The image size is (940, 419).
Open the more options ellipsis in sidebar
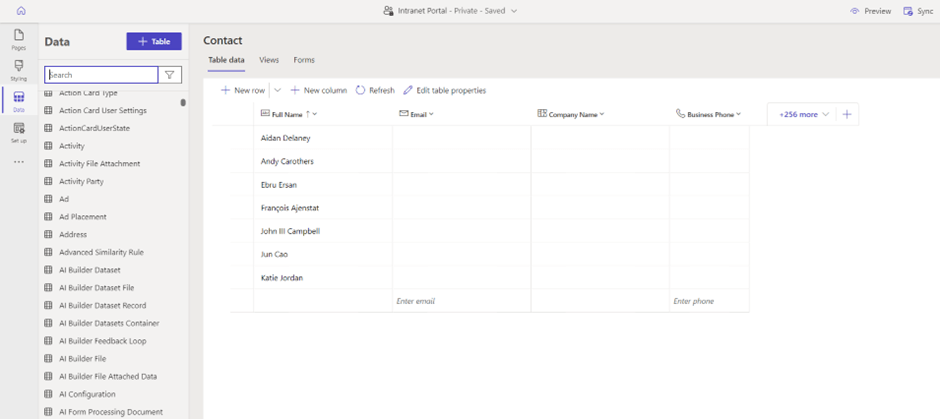19,162
